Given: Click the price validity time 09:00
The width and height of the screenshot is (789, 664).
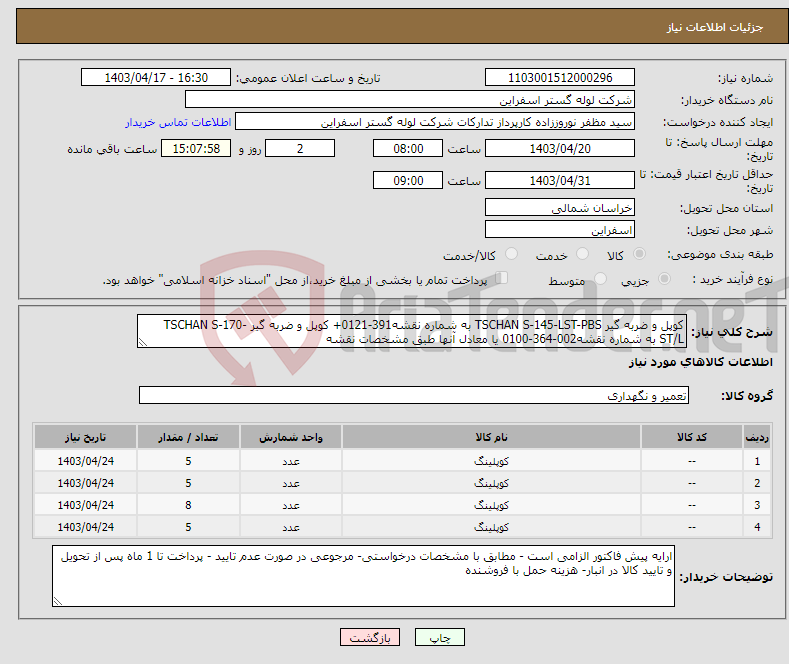Looking at the screenshot, I should click(408, 180).
